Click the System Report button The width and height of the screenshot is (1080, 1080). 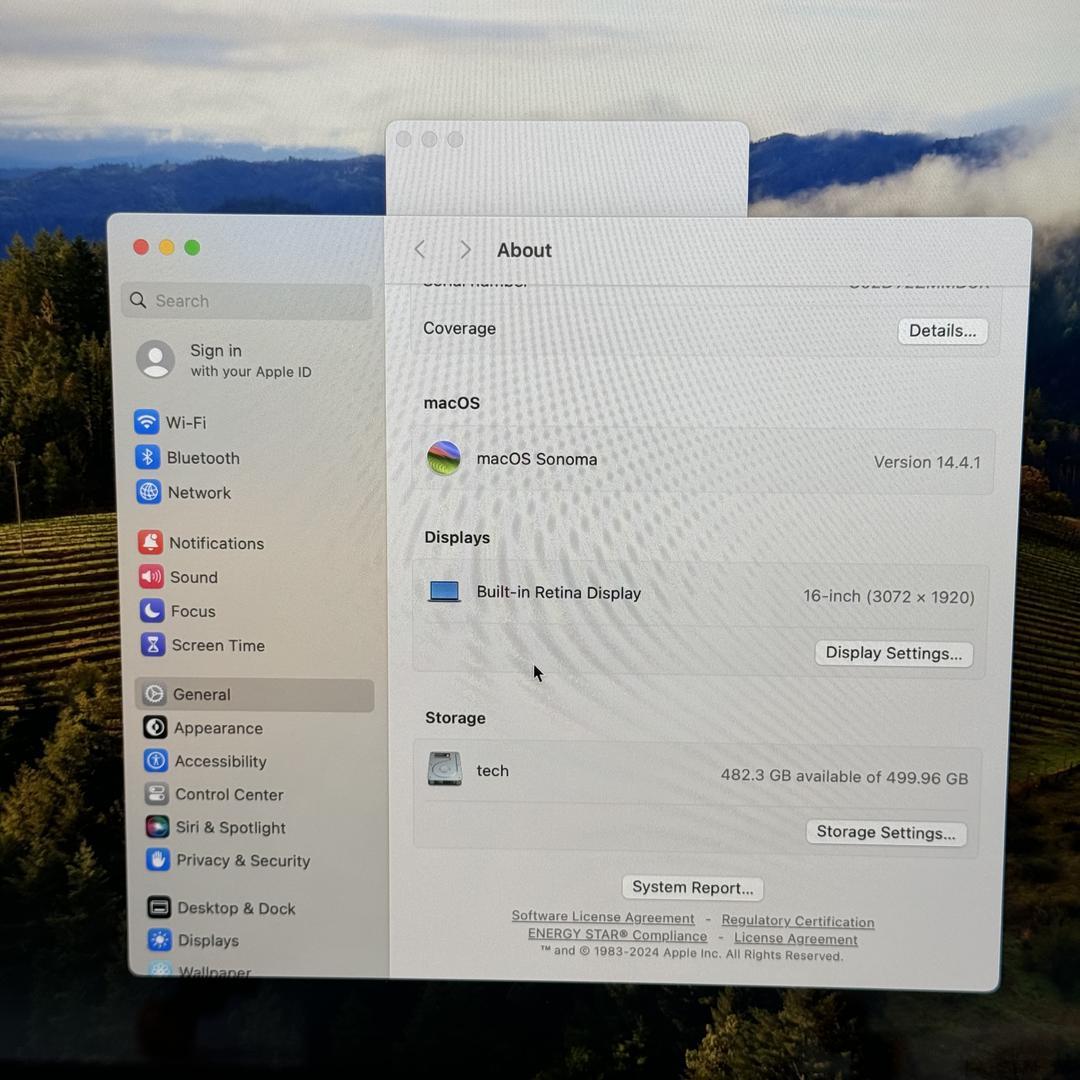coord(692,888)
